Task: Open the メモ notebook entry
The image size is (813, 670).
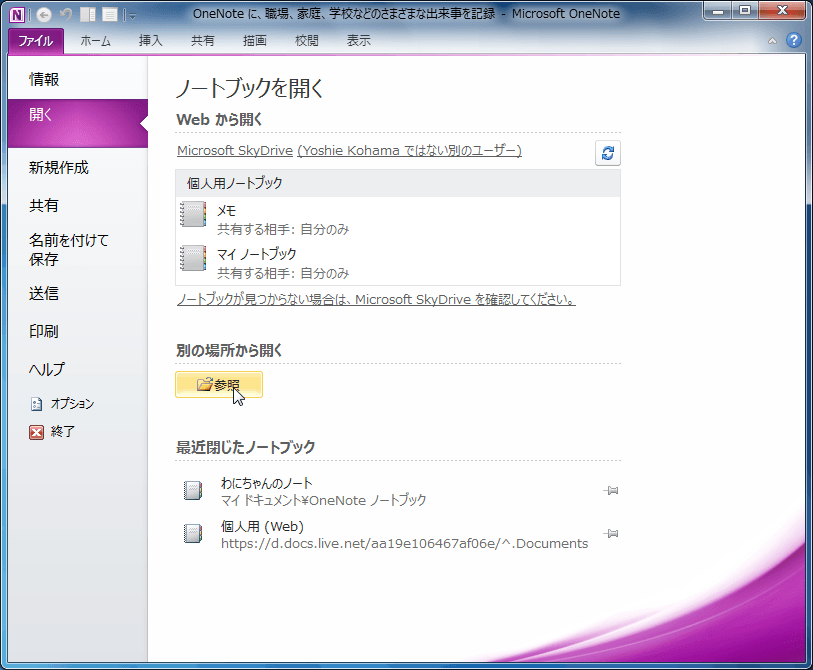Action: coord(398,219)
